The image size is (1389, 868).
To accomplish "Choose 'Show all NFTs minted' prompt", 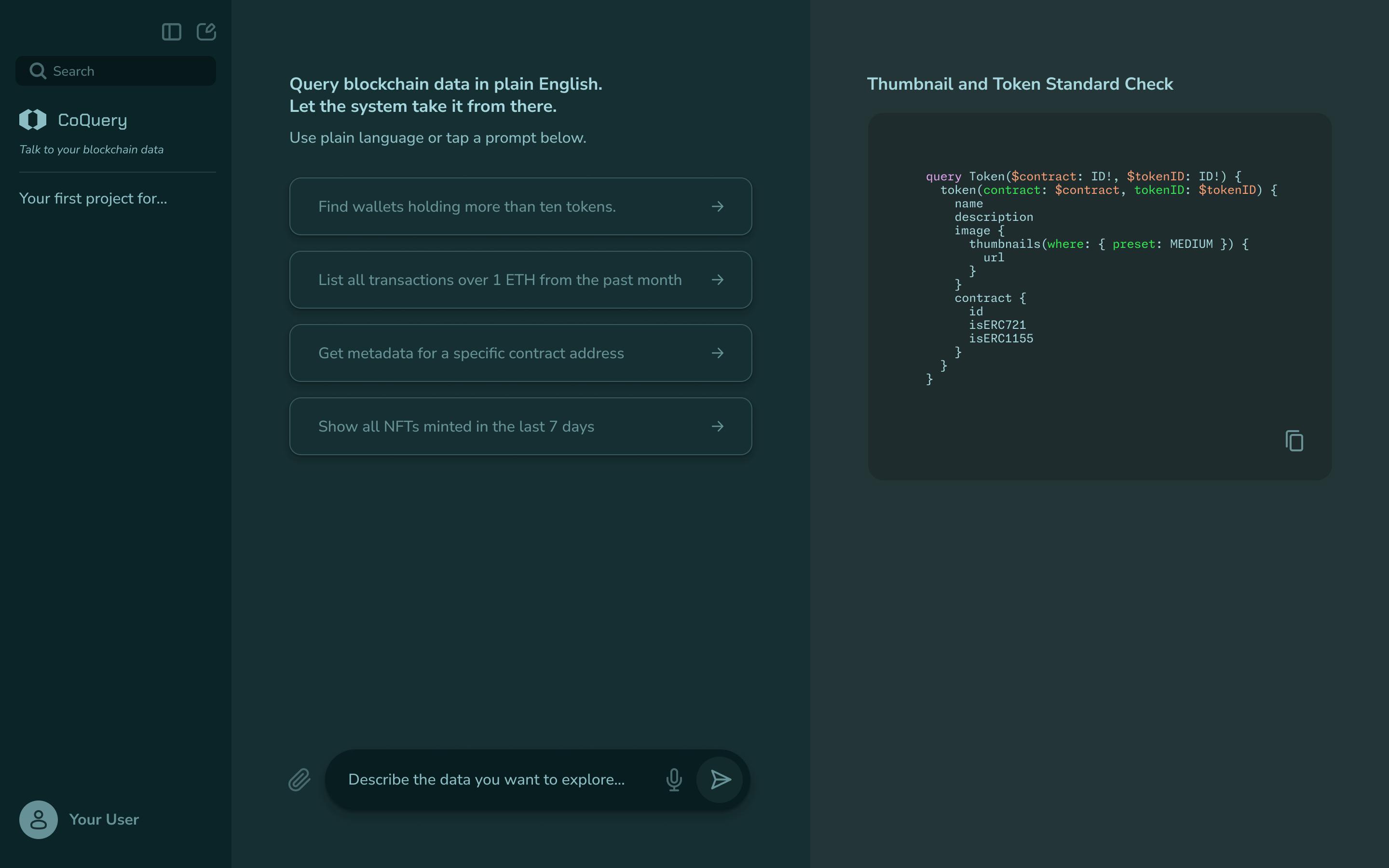I will (x=456, y=427).
